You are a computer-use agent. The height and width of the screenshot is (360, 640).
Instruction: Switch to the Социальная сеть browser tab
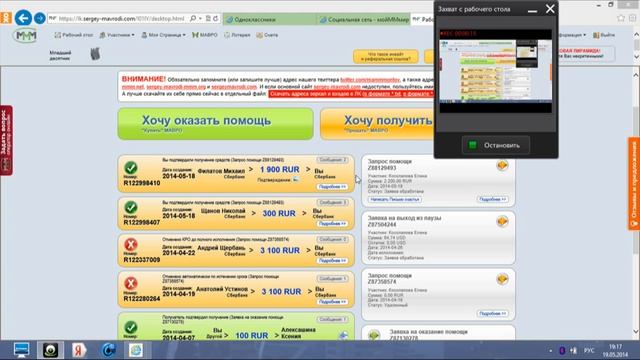pyautogui.click(x=364, y=19)
